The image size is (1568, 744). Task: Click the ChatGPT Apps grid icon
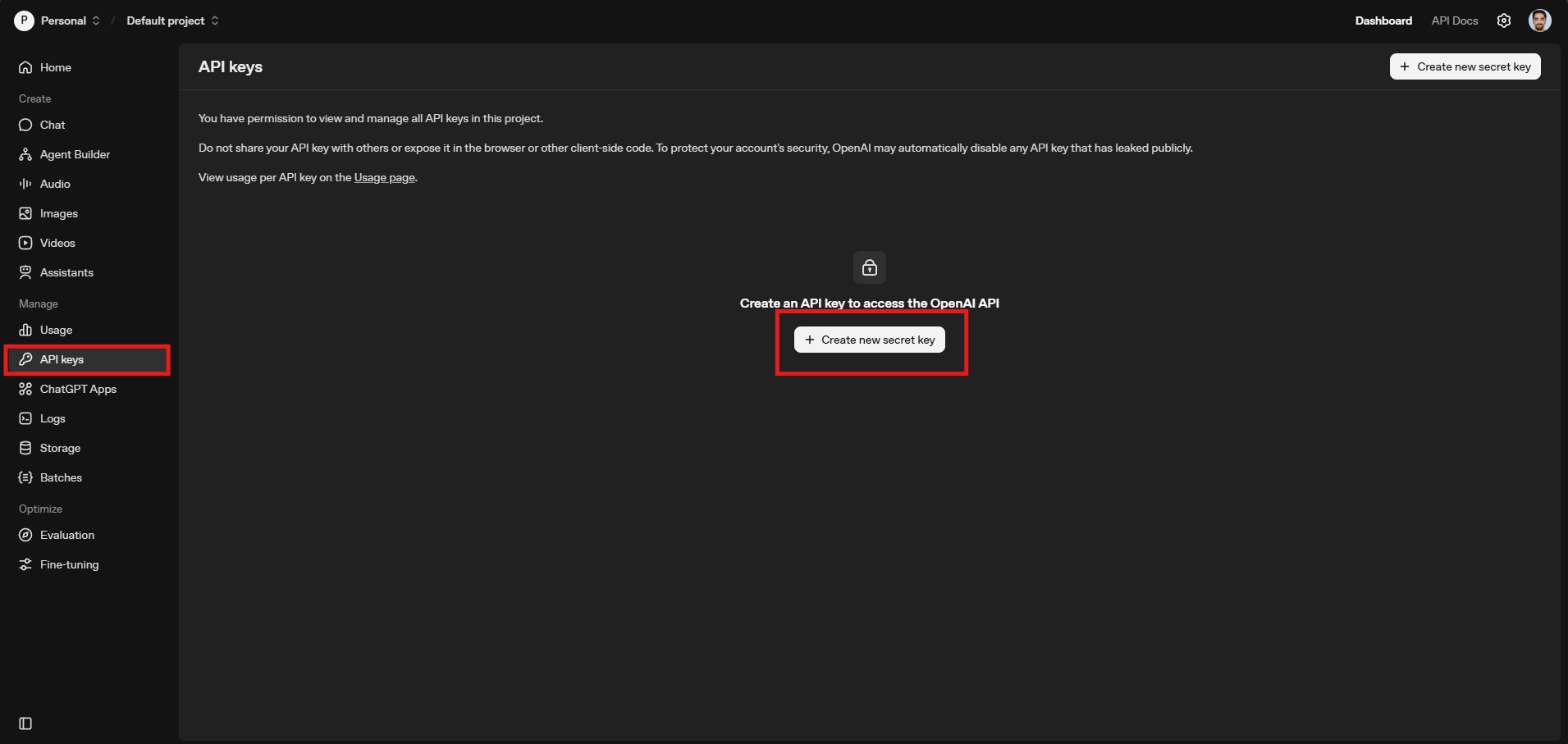coord(25,389)
